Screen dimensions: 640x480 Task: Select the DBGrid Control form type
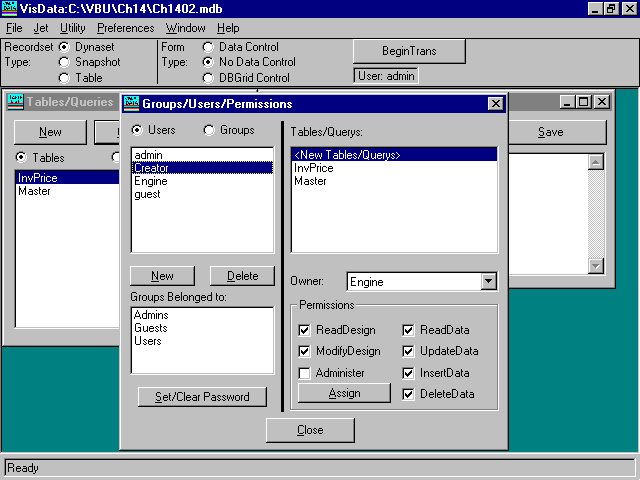click(208, 77)
